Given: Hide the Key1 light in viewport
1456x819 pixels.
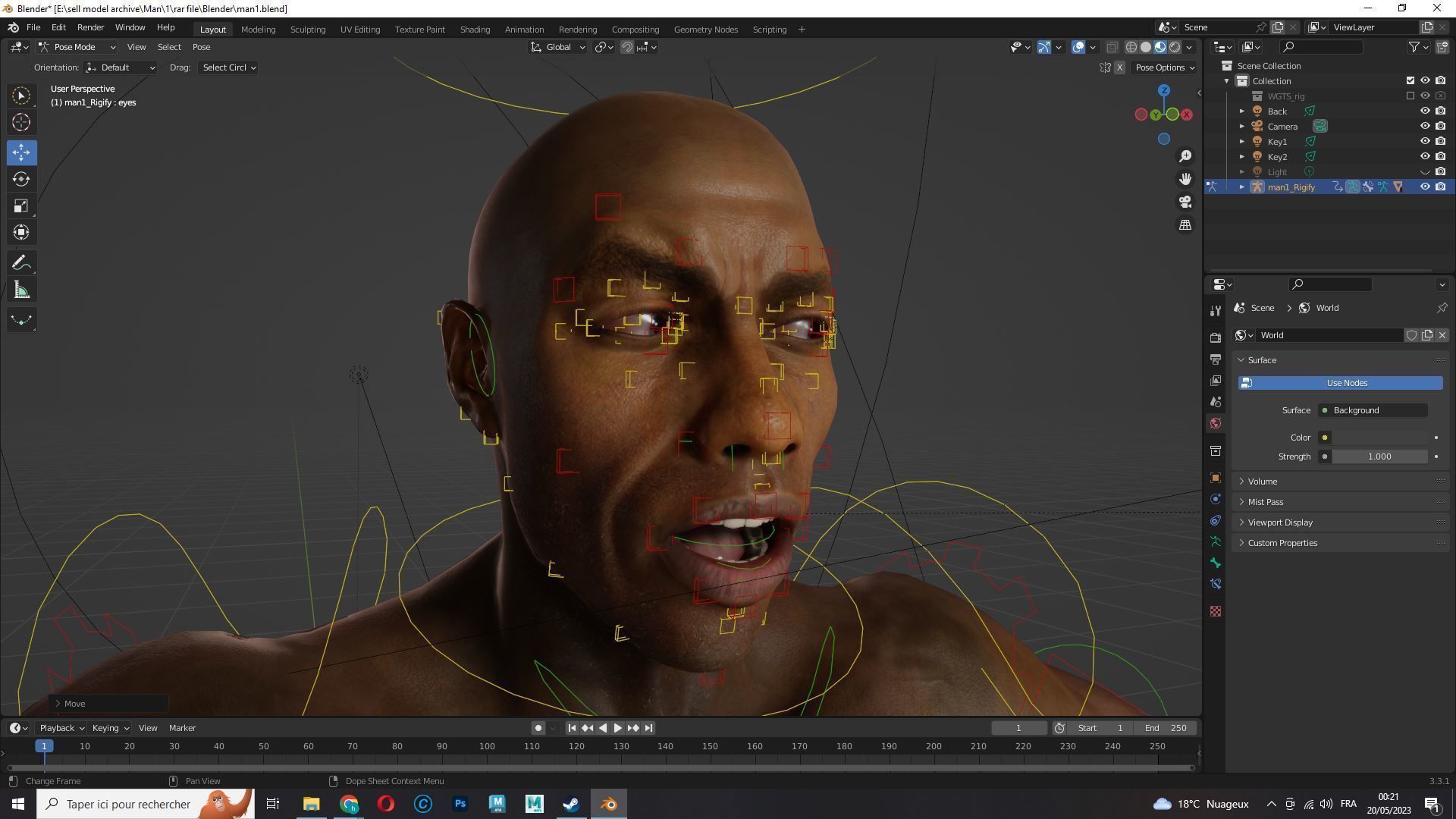Looking at the screenshot, I should pyautogui.click(x=1425, y=141).
